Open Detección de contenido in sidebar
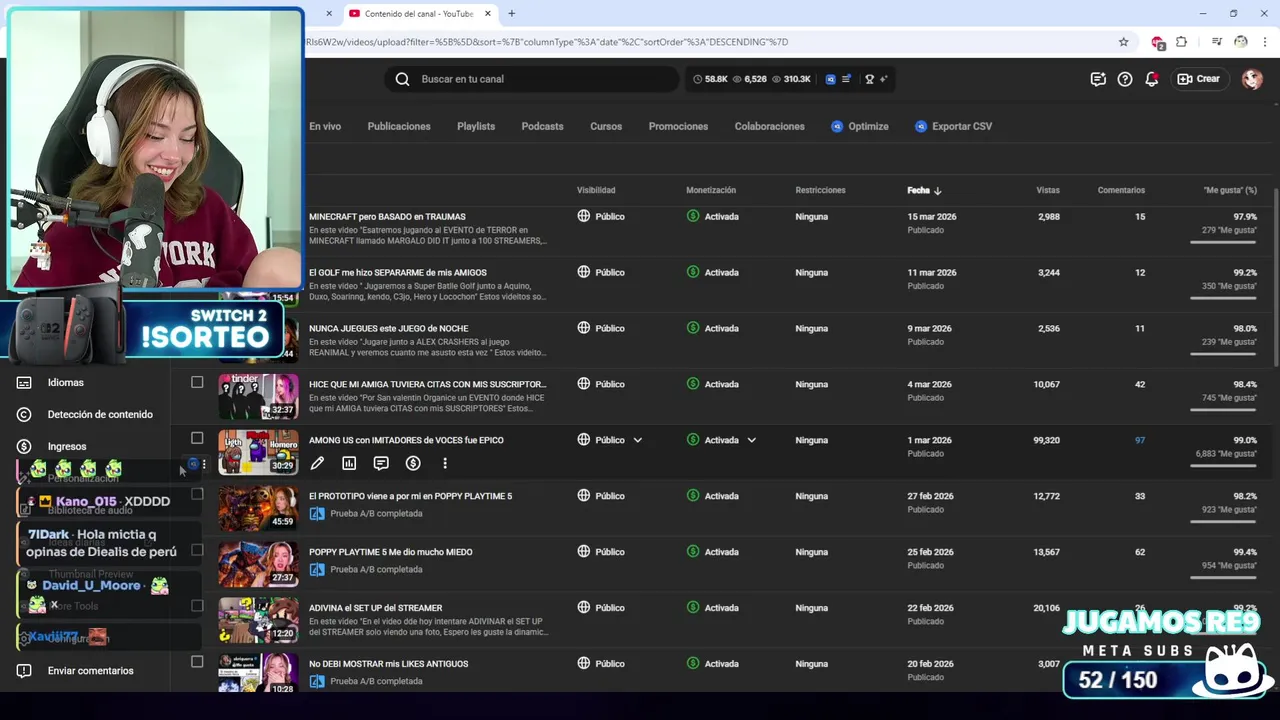Screen dimensions: 1280x720 [85, 414]
